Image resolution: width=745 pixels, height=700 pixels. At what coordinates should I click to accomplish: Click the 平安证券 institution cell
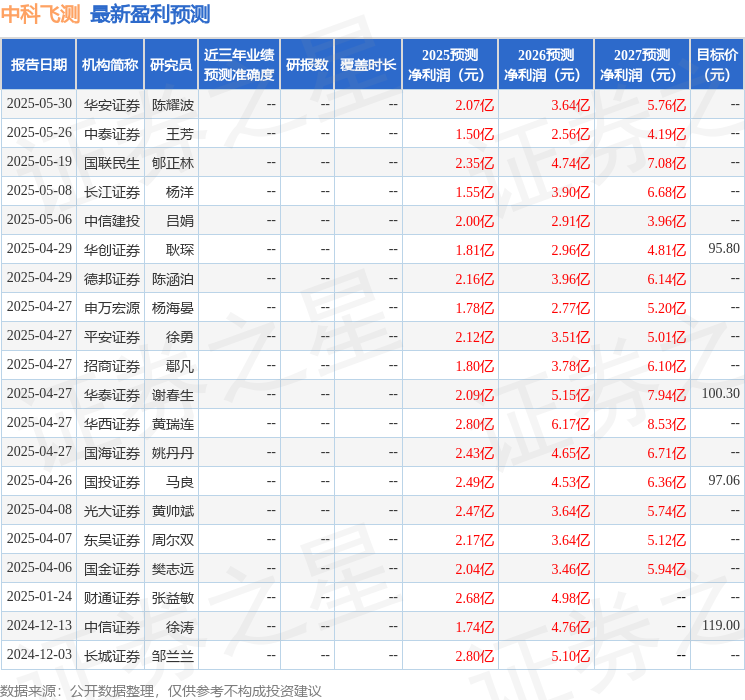coord(112,337)
